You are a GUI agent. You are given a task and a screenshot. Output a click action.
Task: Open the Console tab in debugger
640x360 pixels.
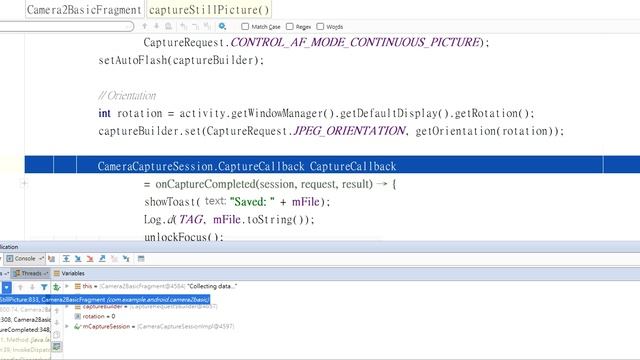pos(24,259)
